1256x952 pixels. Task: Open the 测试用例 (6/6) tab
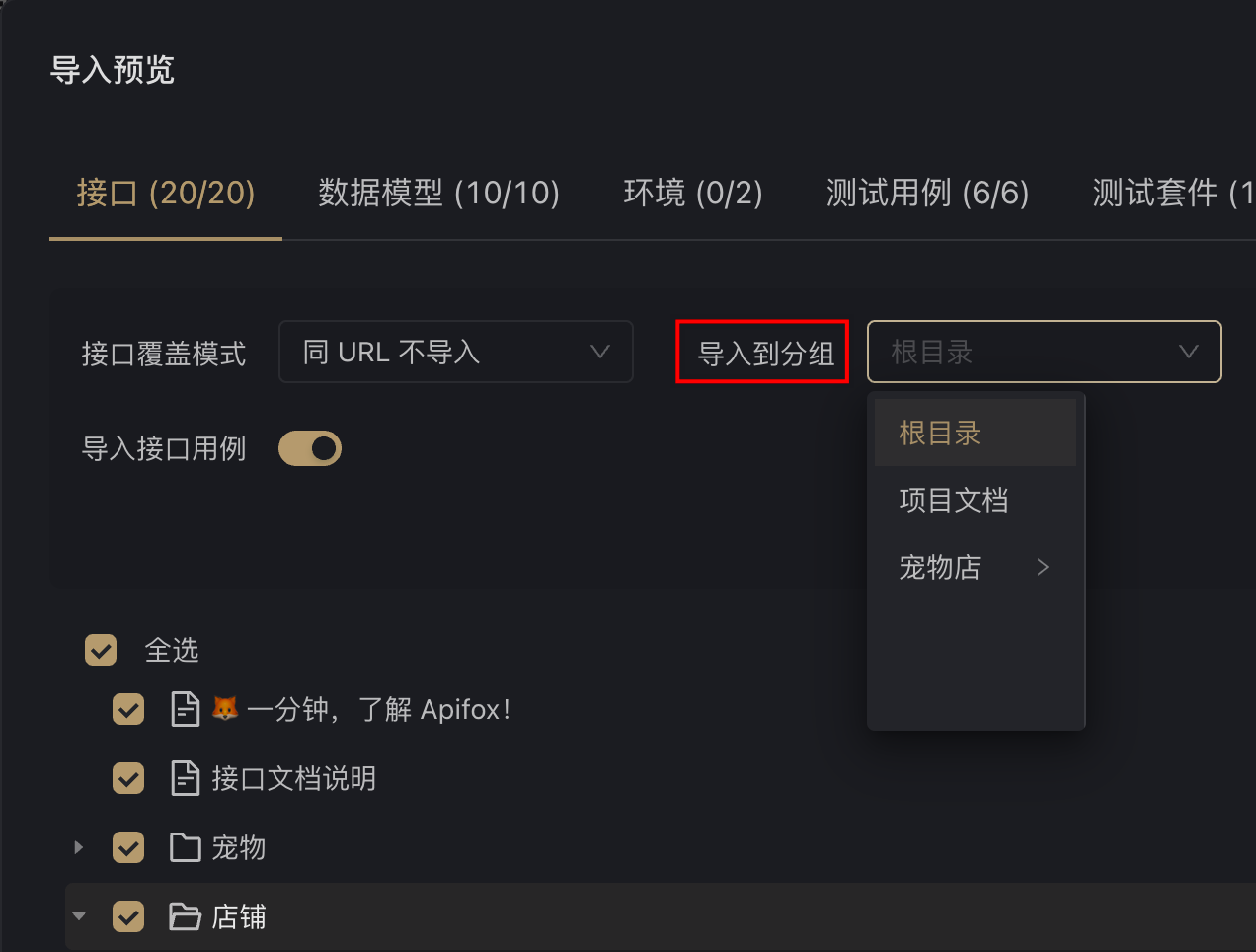pos(928,193)
